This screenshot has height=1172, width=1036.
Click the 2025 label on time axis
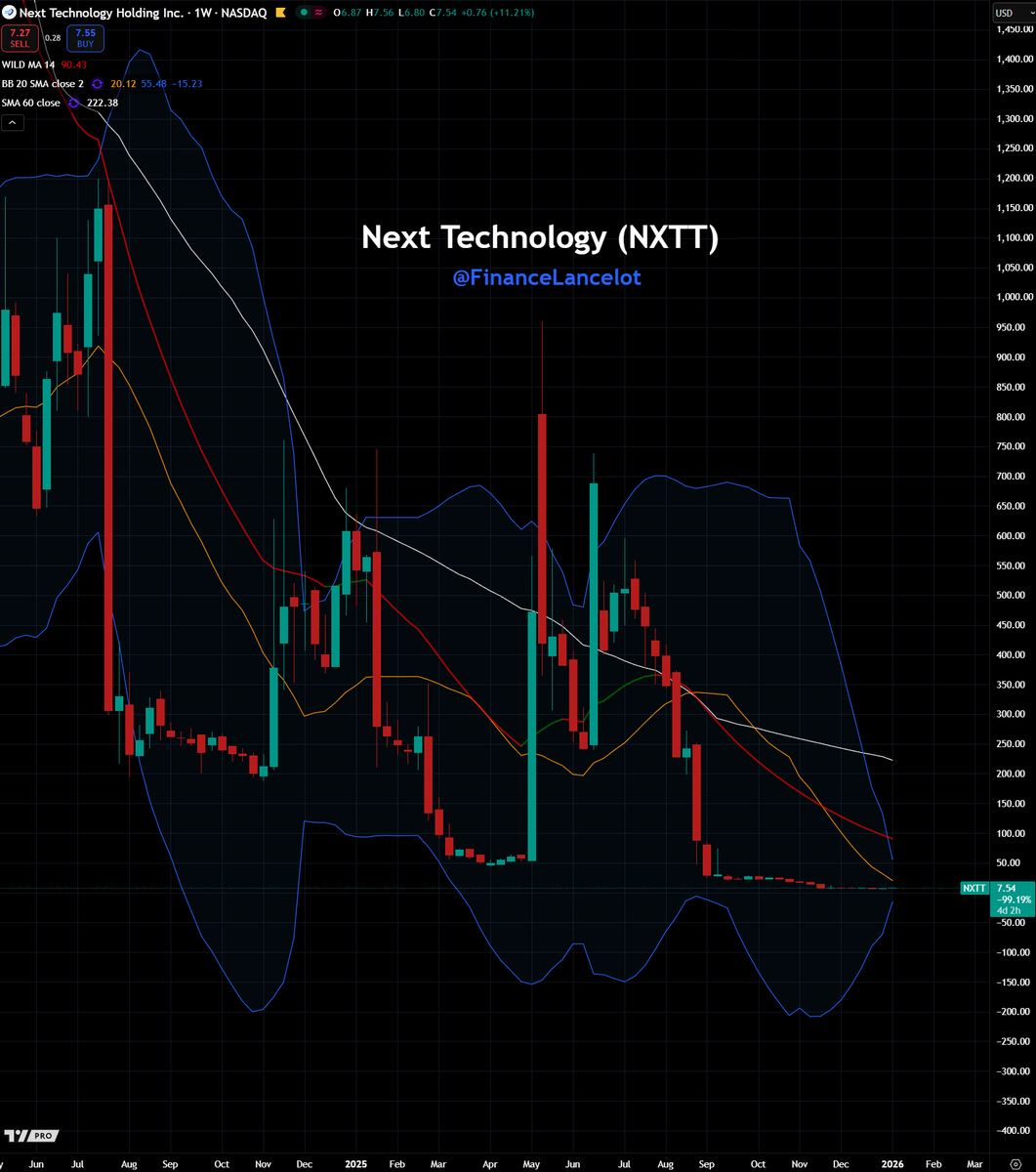(354, 1164)
